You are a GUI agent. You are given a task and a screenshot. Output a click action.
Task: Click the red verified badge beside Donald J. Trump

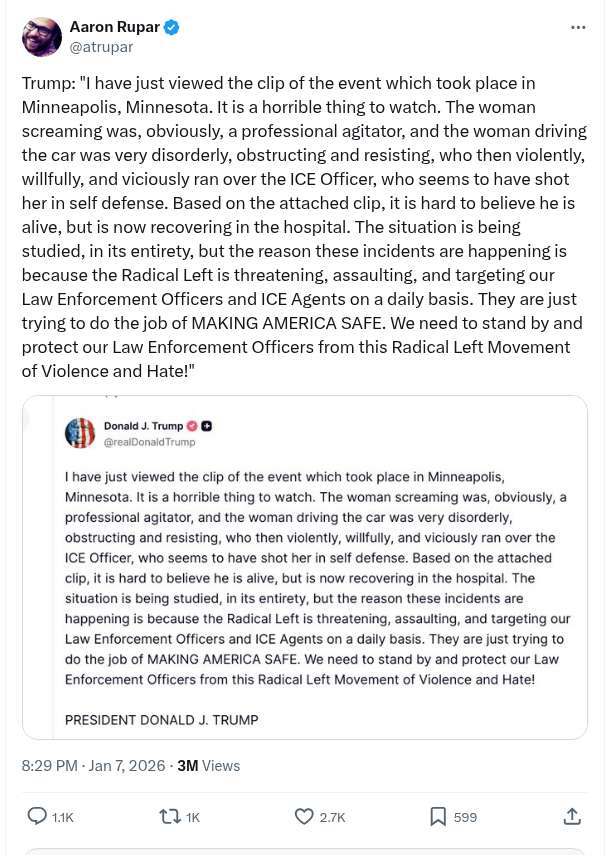(x=192, y=426)
